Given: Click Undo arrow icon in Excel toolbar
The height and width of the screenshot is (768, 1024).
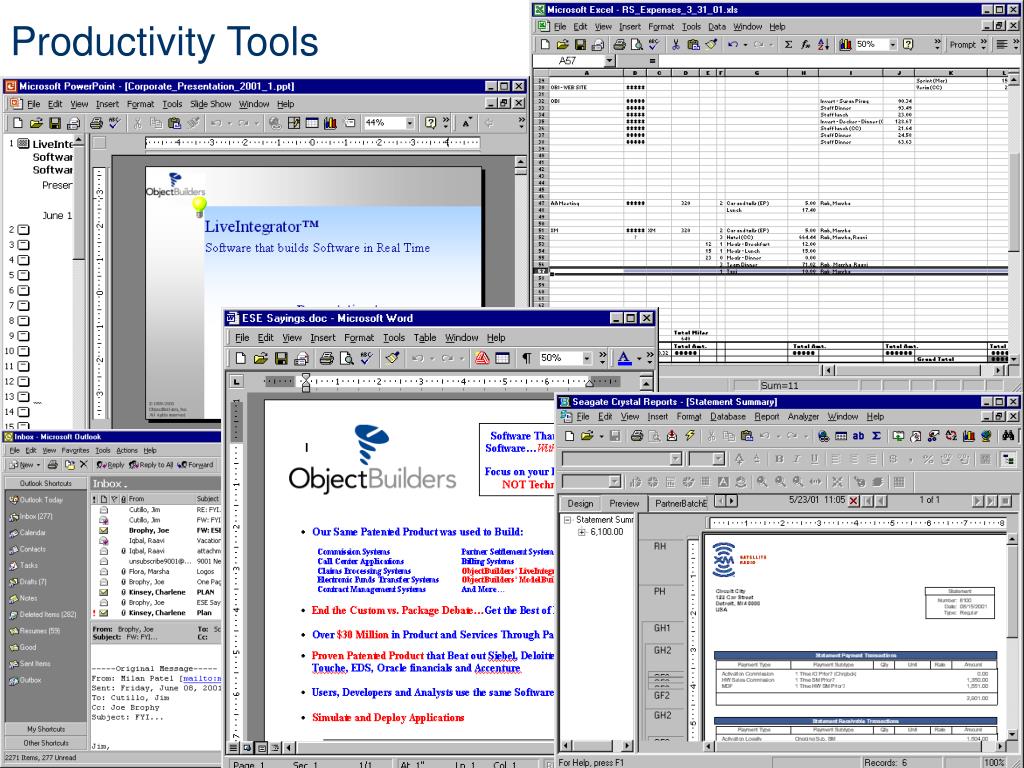Looking at the screenshot, I should (733, 44).
